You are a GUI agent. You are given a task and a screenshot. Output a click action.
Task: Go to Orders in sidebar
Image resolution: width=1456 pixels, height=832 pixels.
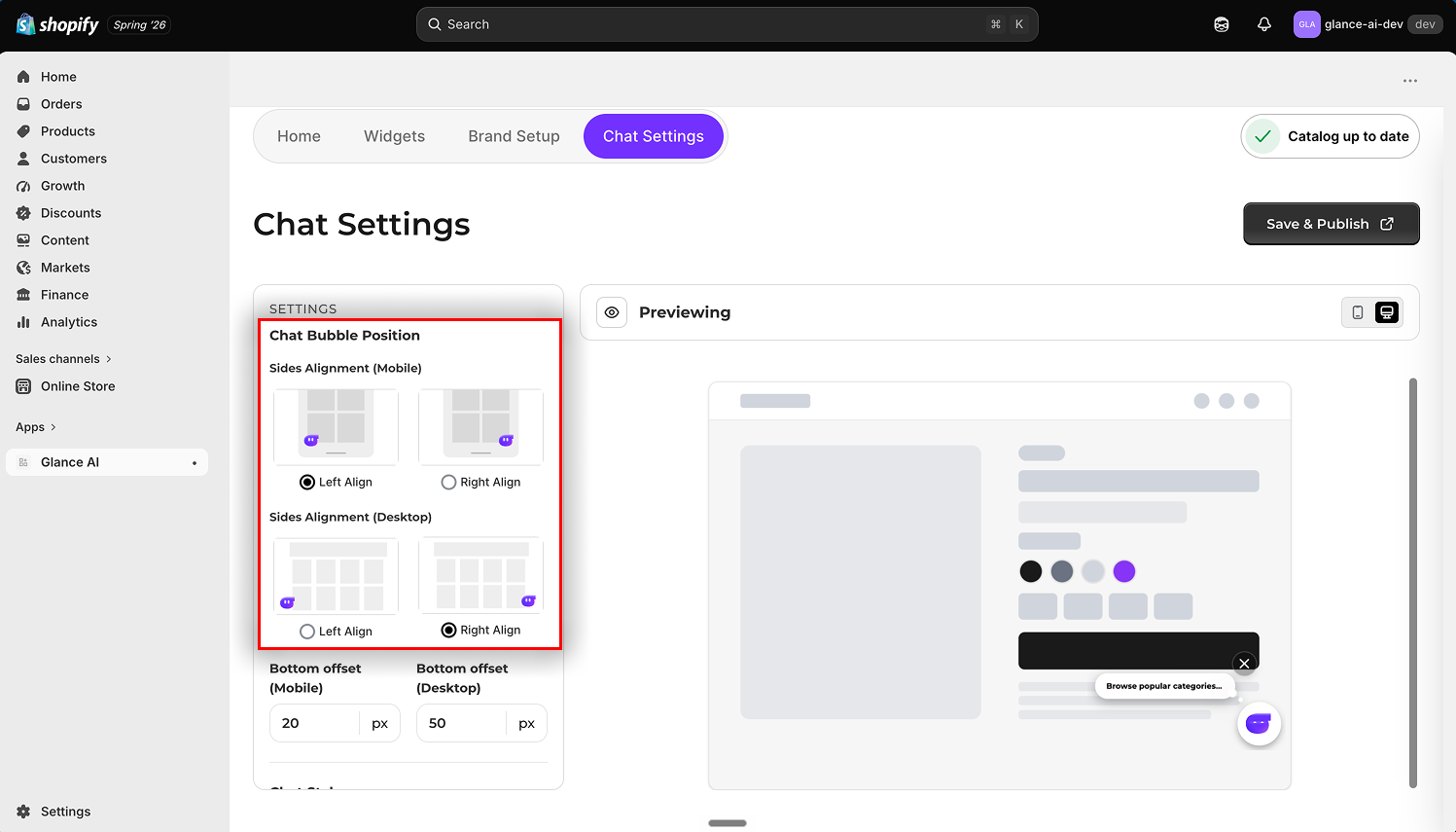[107, 104]
